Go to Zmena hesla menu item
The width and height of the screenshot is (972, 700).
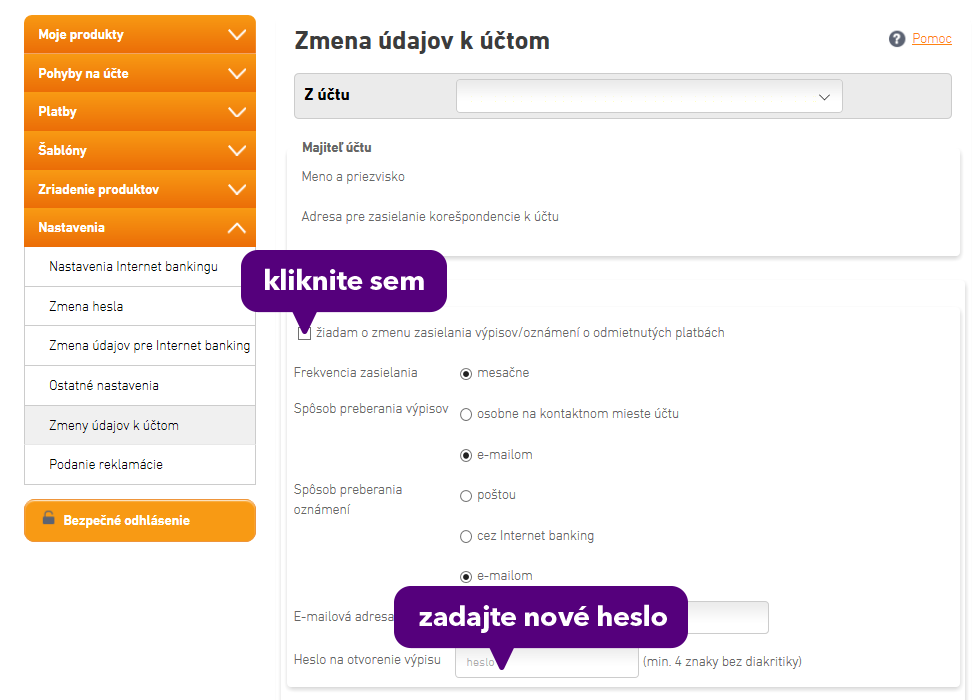86,307
